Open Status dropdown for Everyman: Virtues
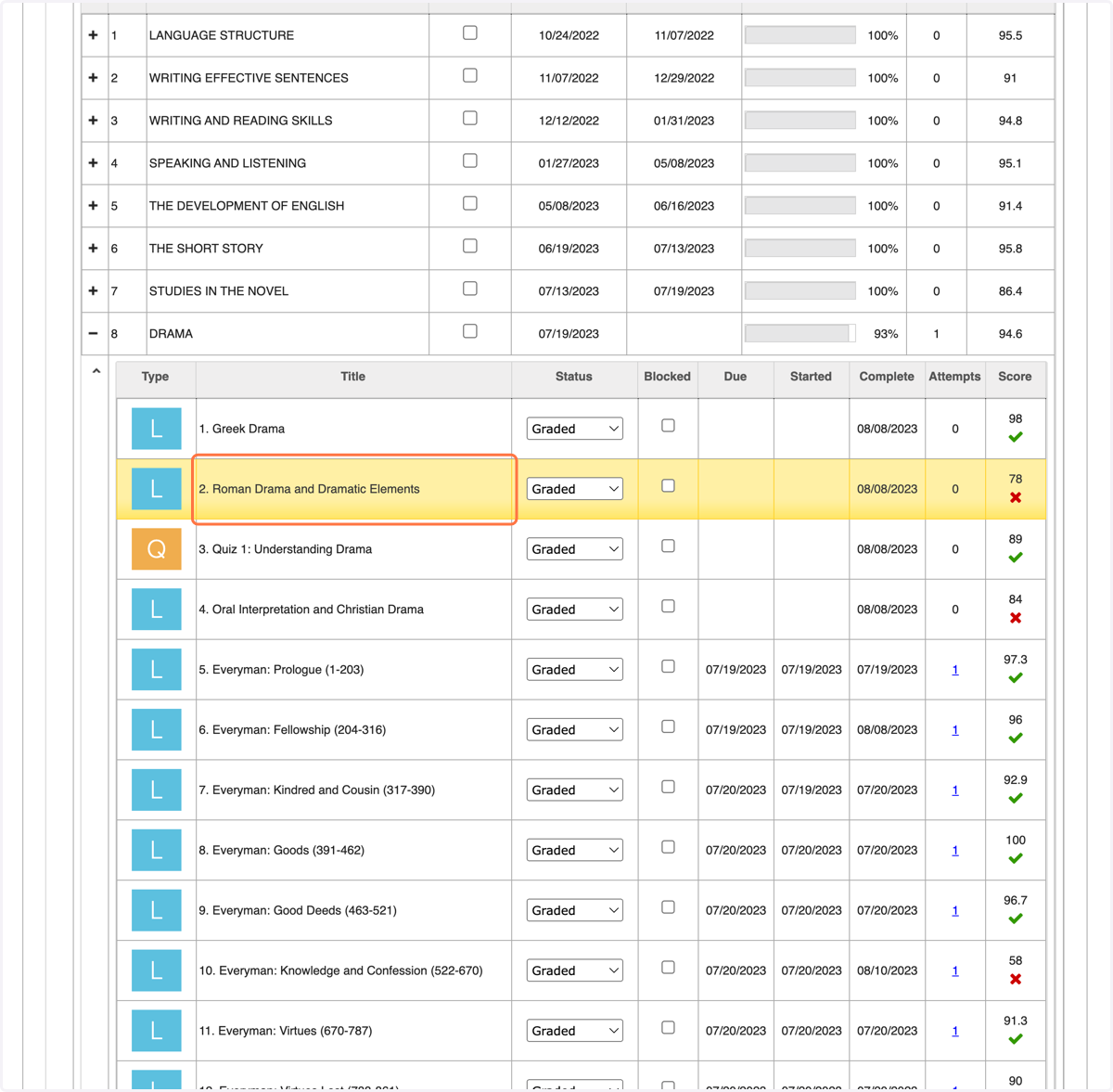1113x1092 pixels. [575, 1031]
